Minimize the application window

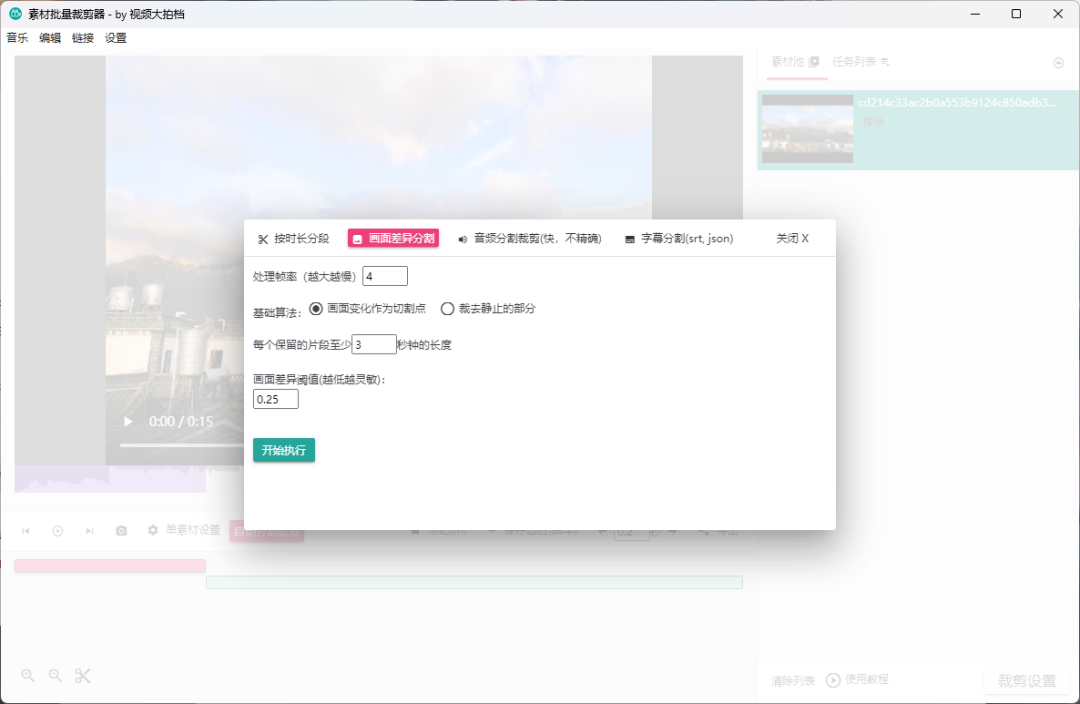pos(975,14)
